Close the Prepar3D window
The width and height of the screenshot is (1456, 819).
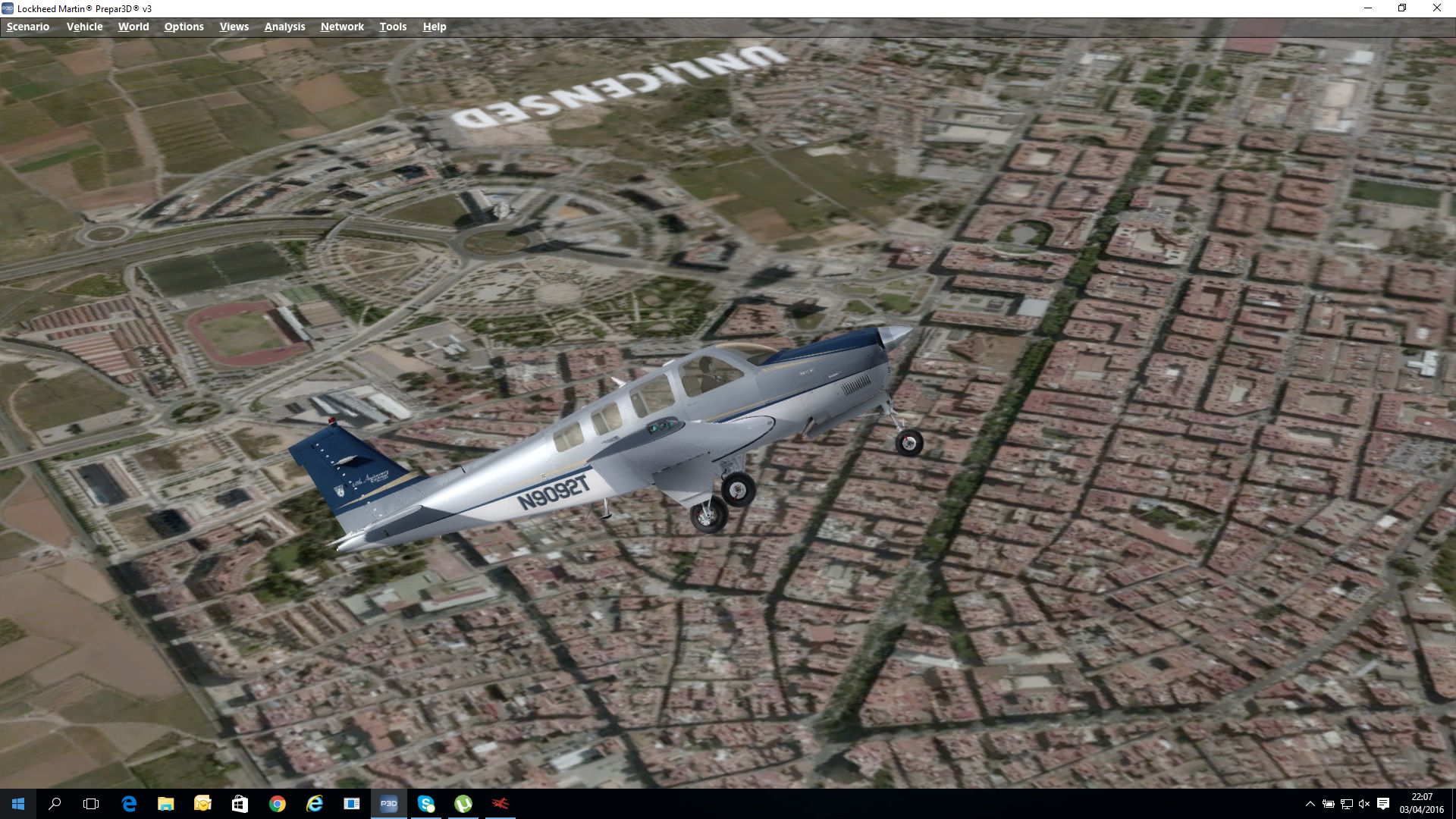pyautogui.click(x=1437, y=8)
